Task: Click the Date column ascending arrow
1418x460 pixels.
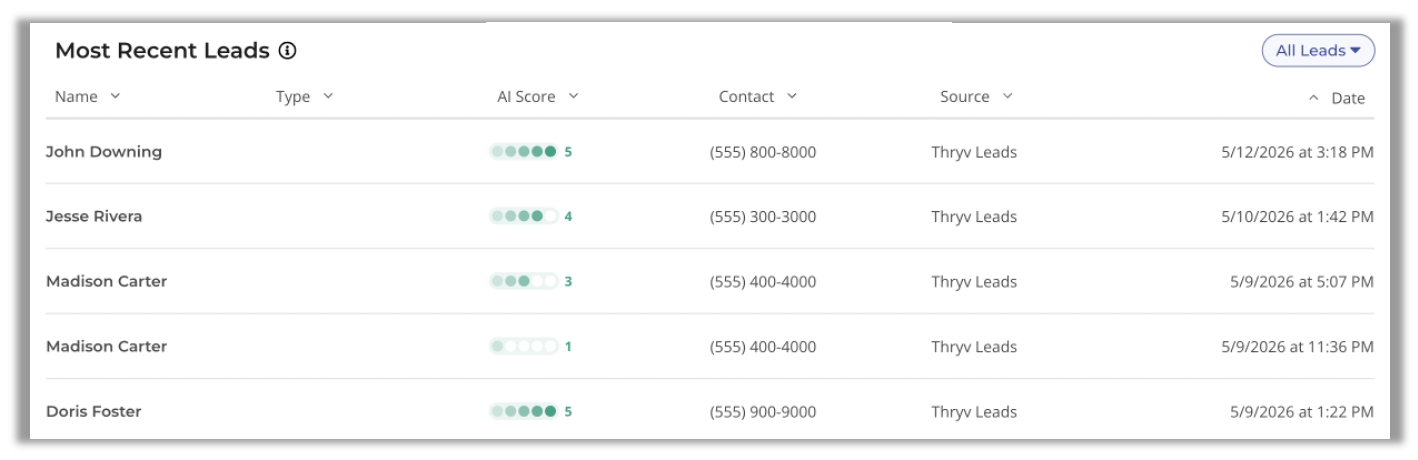Action: tap(1314, 98)
